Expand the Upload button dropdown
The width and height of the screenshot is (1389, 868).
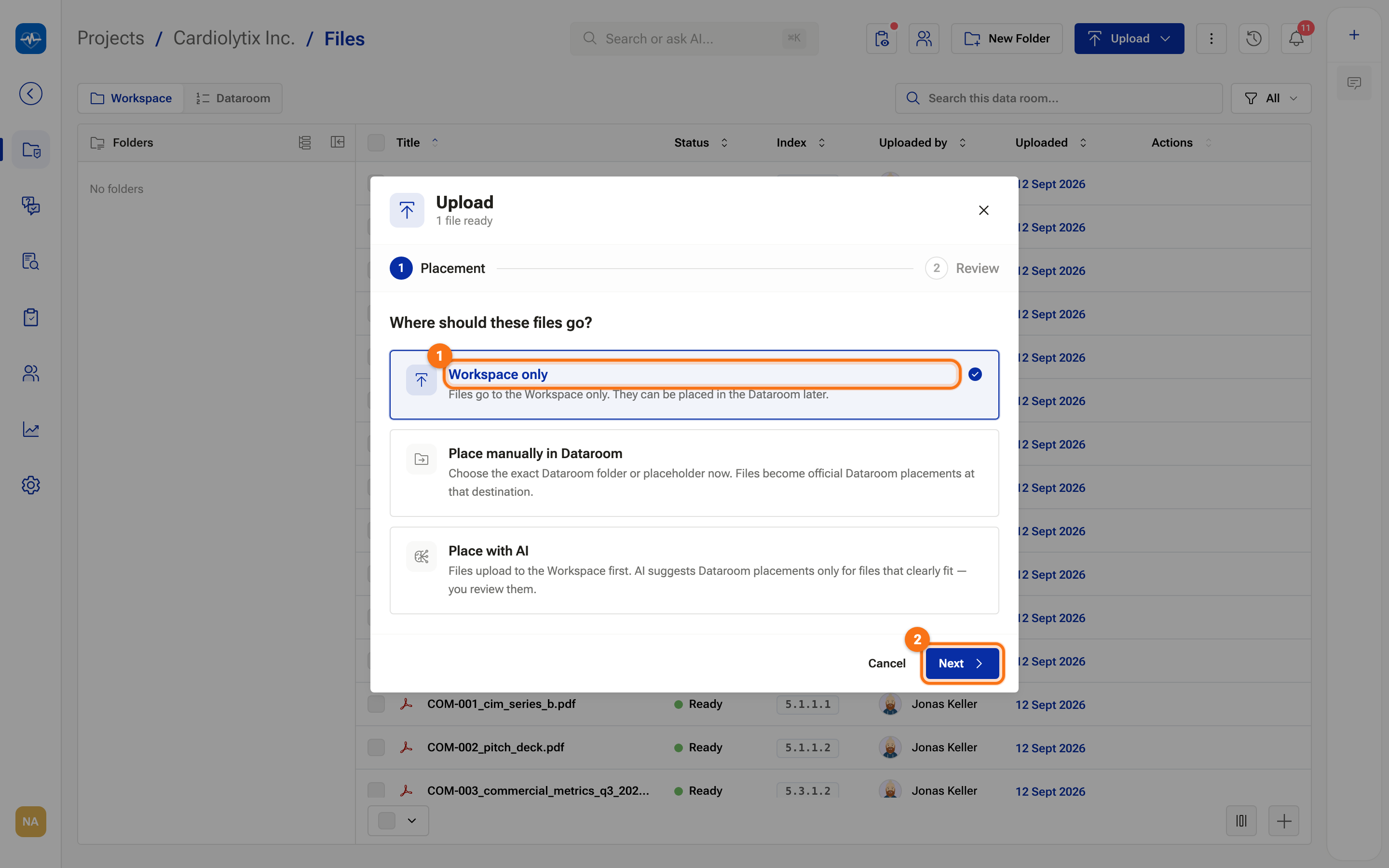click(x=1165, y=39)
